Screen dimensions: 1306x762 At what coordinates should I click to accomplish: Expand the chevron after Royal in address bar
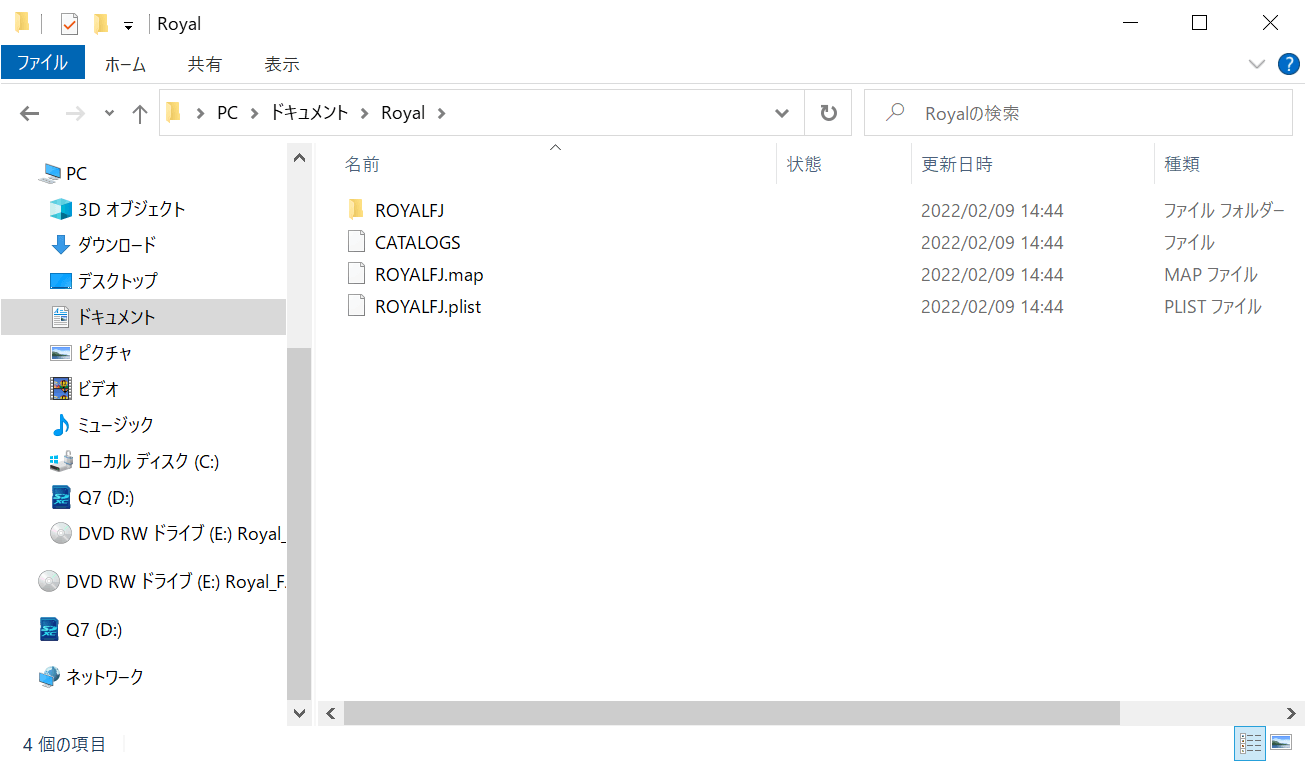[x=441, y=114]
